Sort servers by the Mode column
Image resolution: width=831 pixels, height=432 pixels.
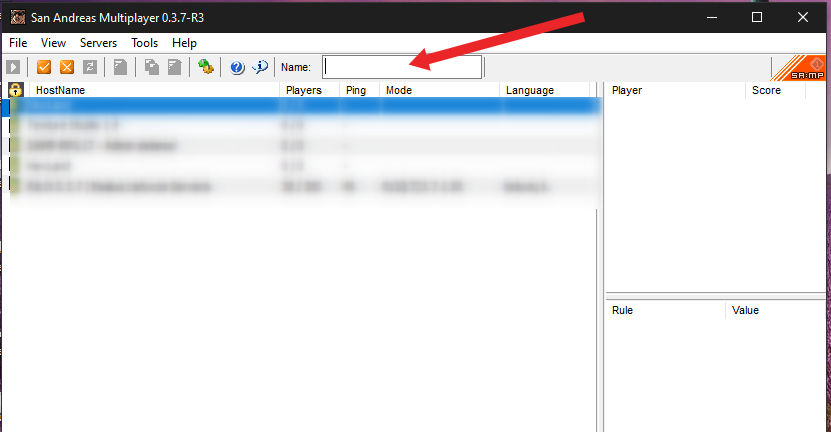point(439,90)
